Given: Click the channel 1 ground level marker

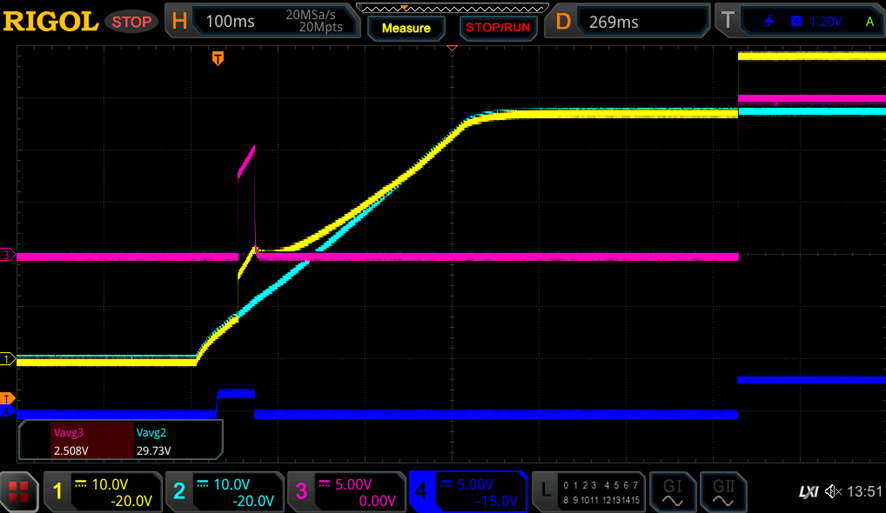Looking at the screenshot, I should (x=7, y=359).
